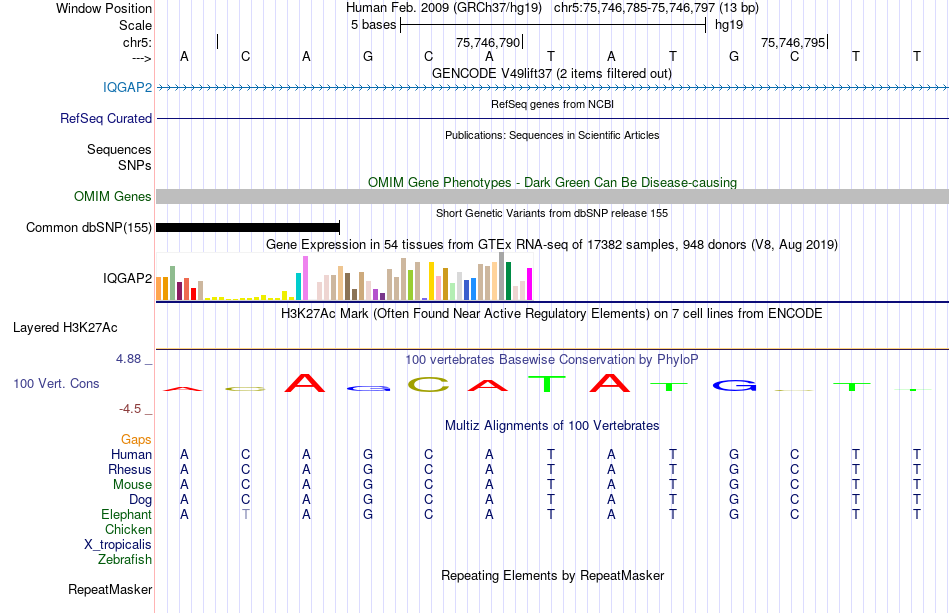Click the Chicken alignment row label

click(x=128, y=529)
